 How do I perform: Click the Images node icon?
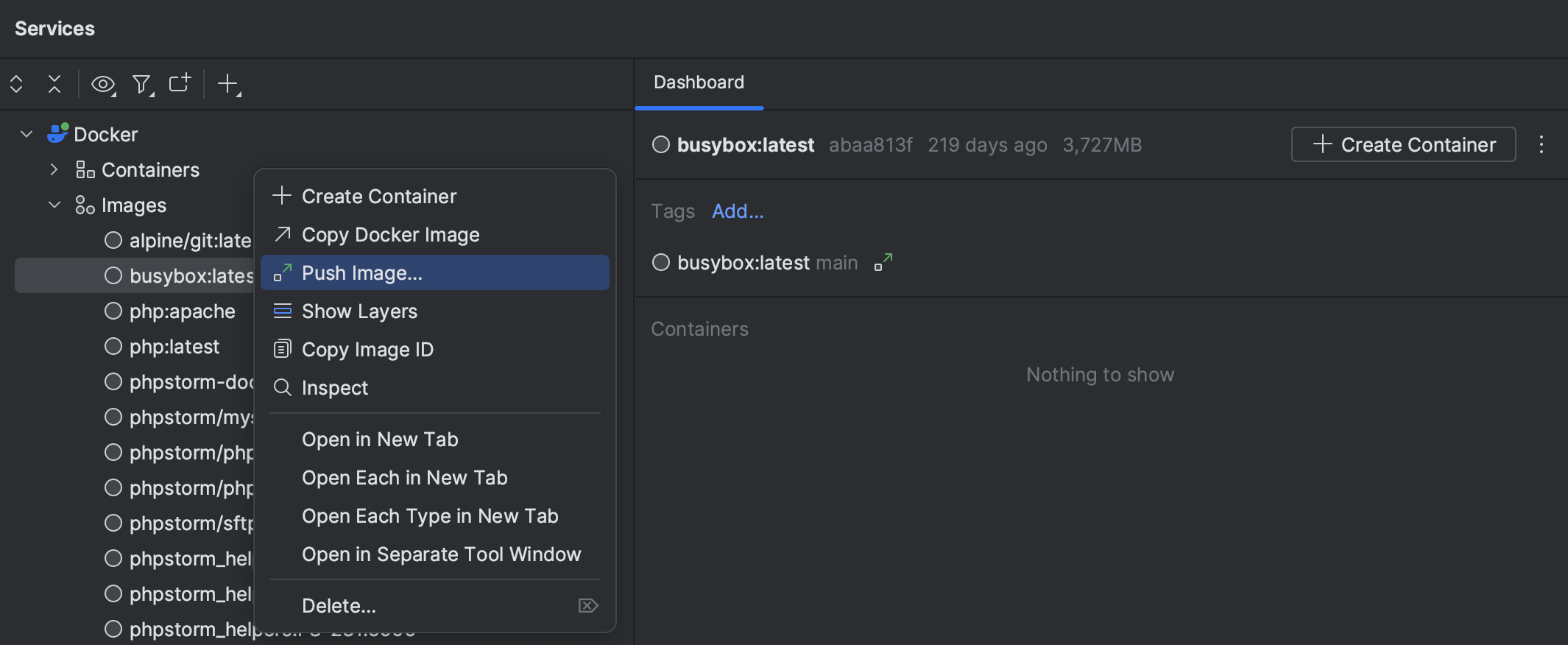tap(85, 205)
